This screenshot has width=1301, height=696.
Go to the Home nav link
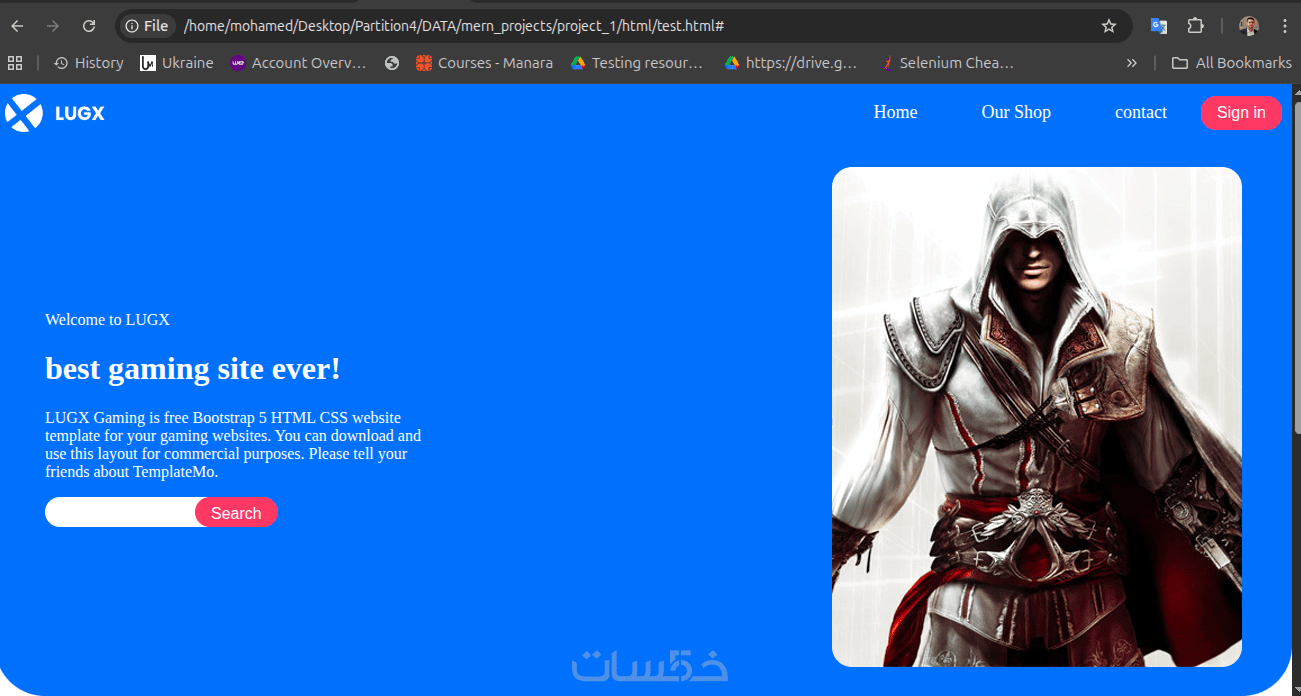click(x=895, y=112)
